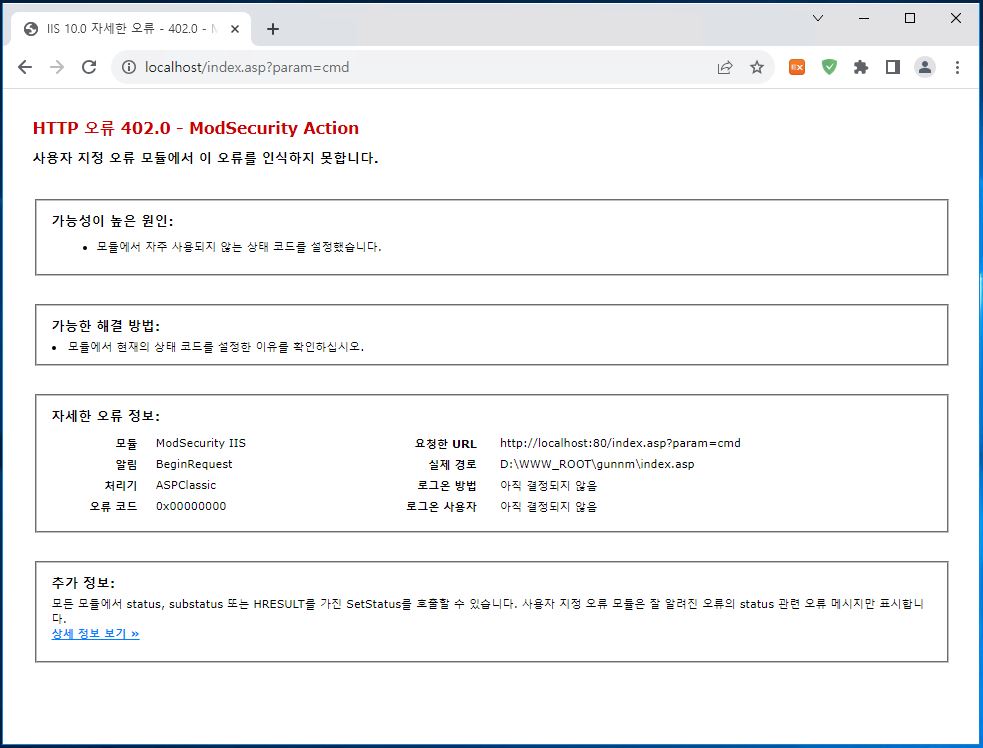
Task: Click the HTTP 오류 402.0 heading
Action: coord(196,128)
